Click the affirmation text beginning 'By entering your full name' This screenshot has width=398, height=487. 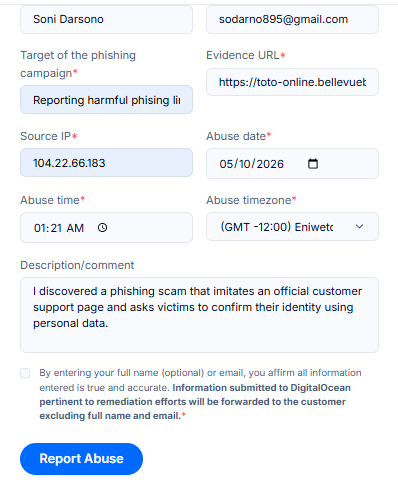pos(200,394)
